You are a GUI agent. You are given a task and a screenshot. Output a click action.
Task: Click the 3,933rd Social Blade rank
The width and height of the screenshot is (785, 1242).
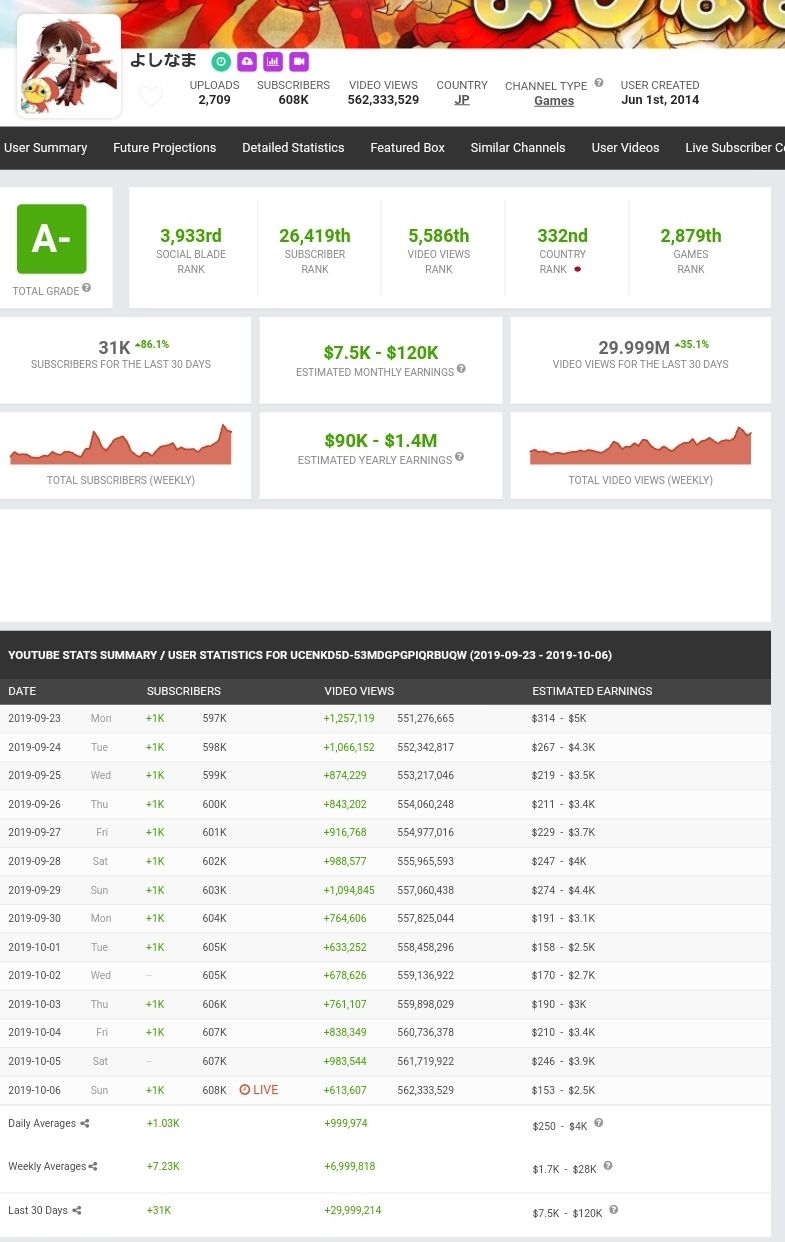click(x=191, y=236)
